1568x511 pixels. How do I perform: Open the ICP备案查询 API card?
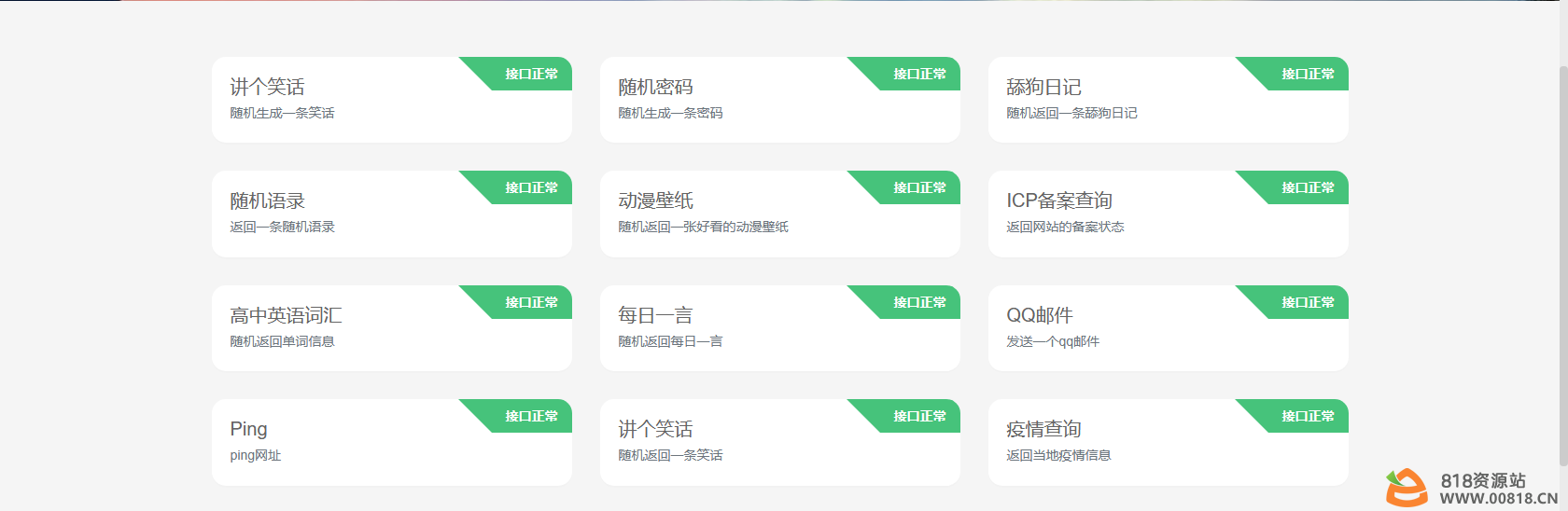coord(1169,214)
